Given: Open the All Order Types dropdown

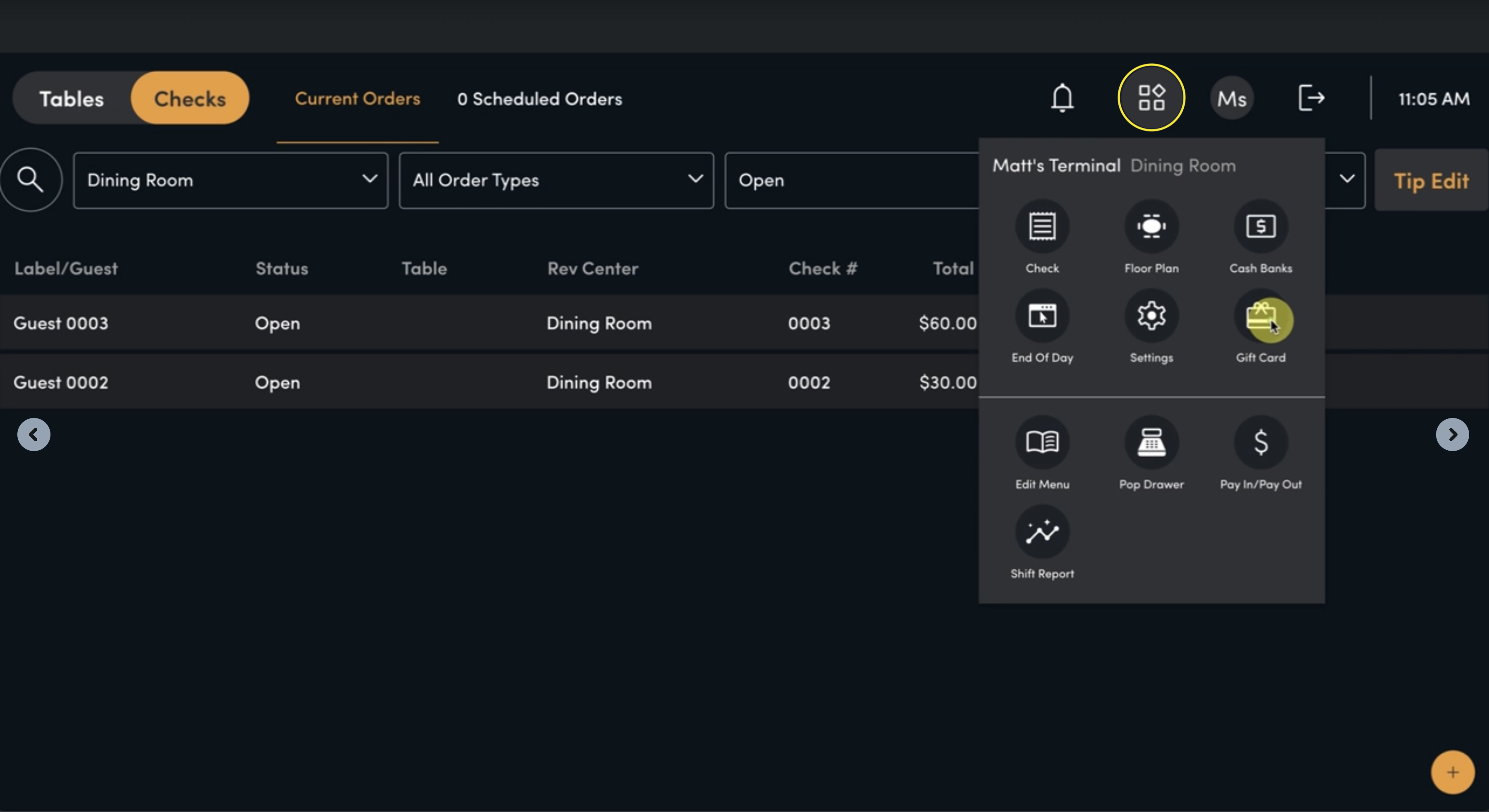Looking at the screenshot, I should 556,180.
